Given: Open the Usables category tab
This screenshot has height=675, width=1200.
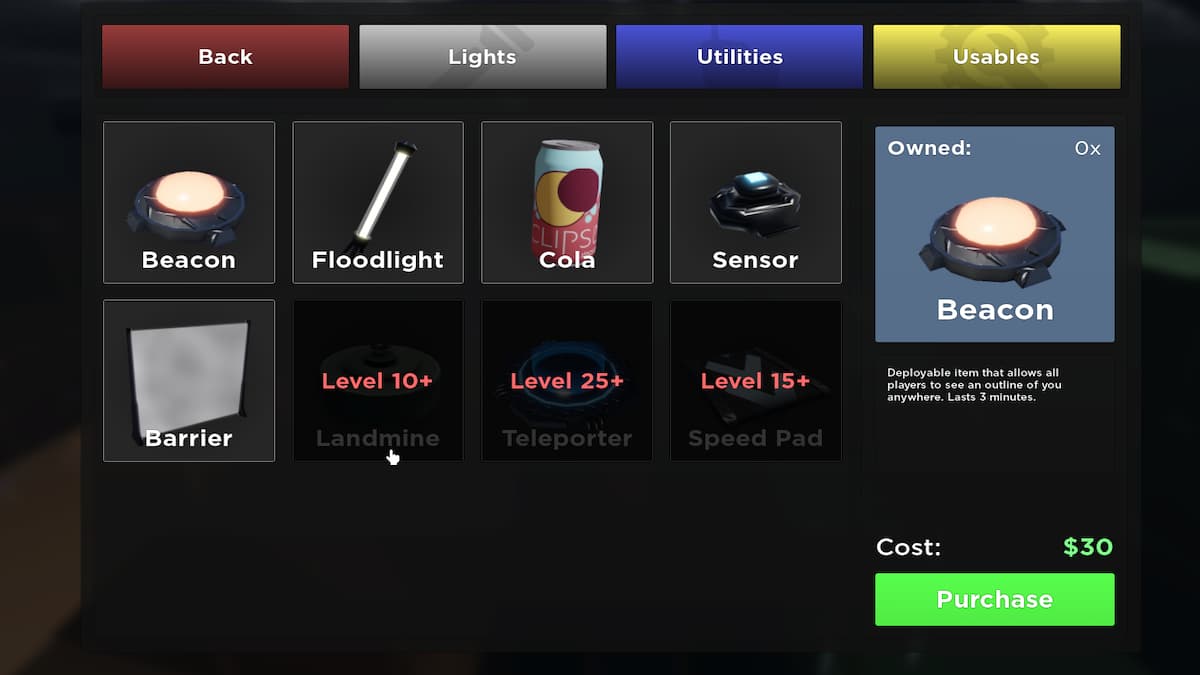Looking at the screenshot, I should [997, 57].
